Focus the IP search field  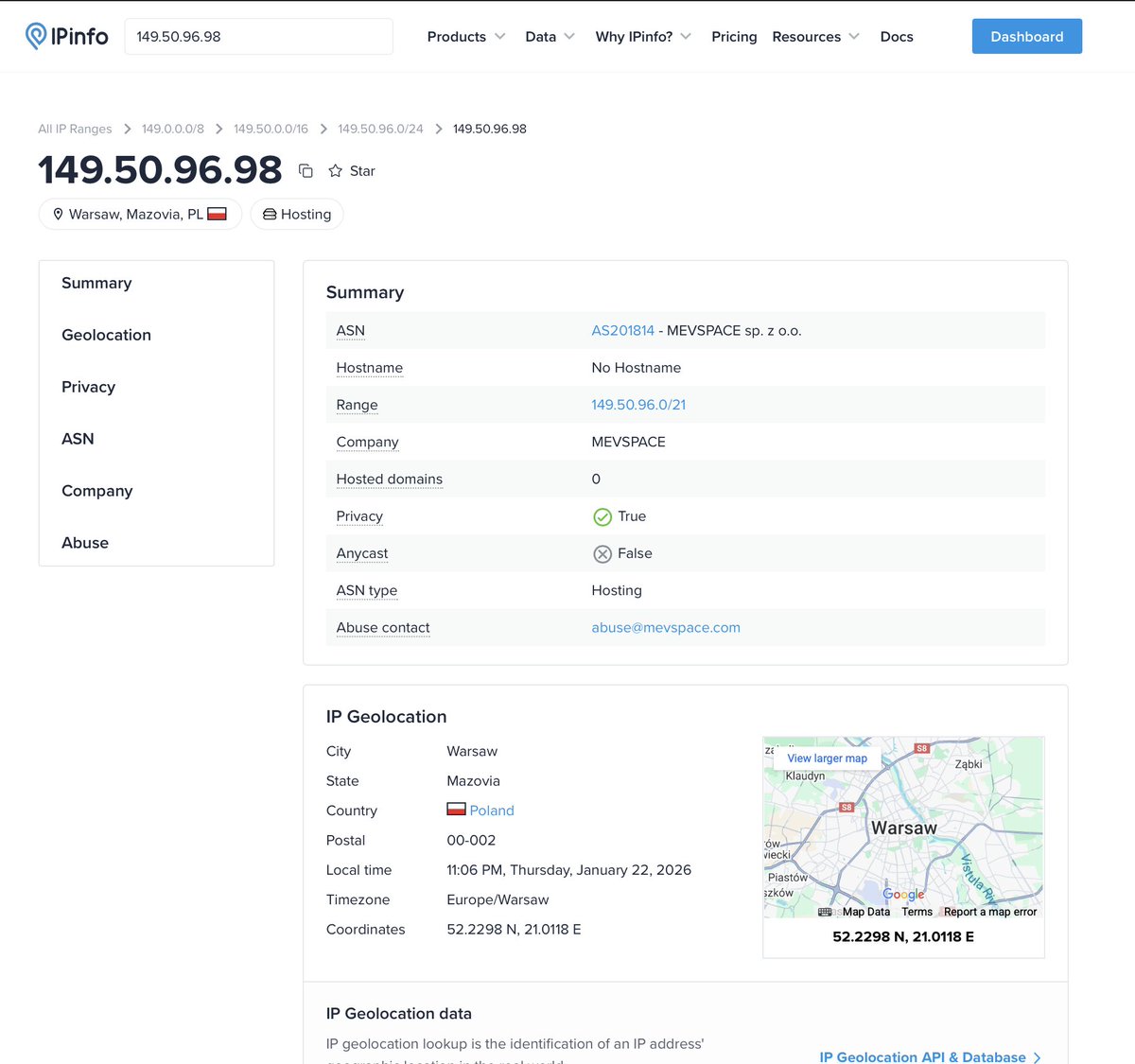258,36
